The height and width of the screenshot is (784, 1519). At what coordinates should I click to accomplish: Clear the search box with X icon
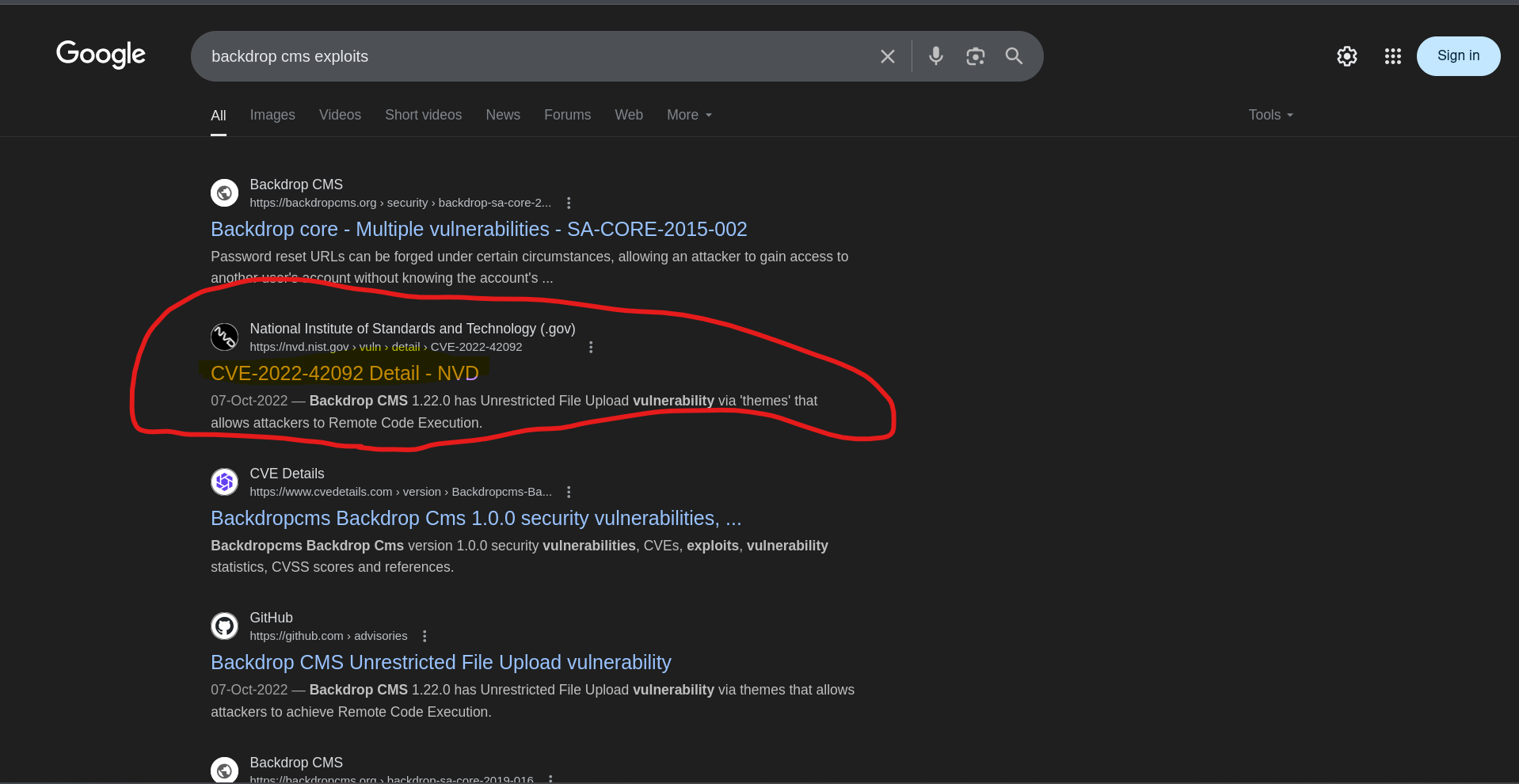click(888, 56)
